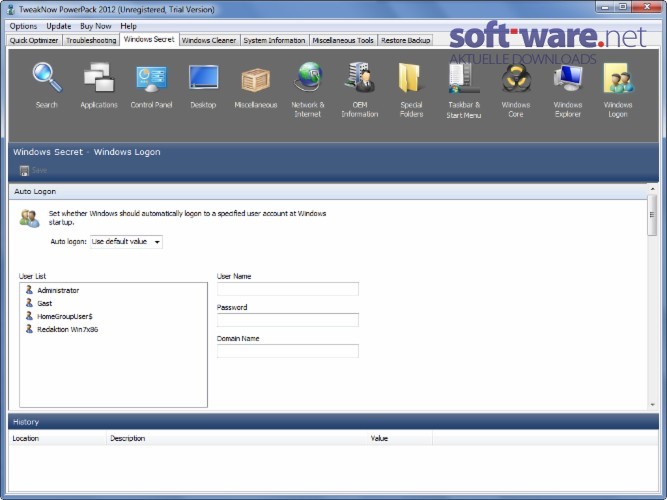Open Taskbar & Start Menu icon
Image resolution: width=667 pixels, height=500 pixels.
[x=464, y=78]
